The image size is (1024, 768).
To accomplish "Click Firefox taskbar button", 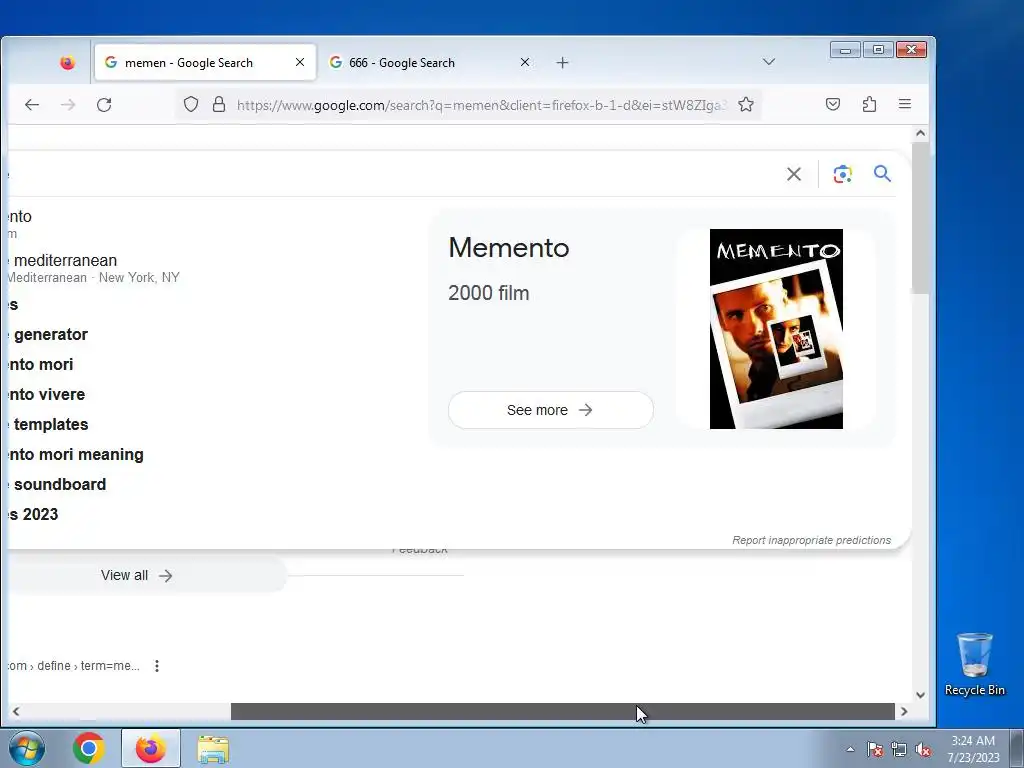I will 150,748.
